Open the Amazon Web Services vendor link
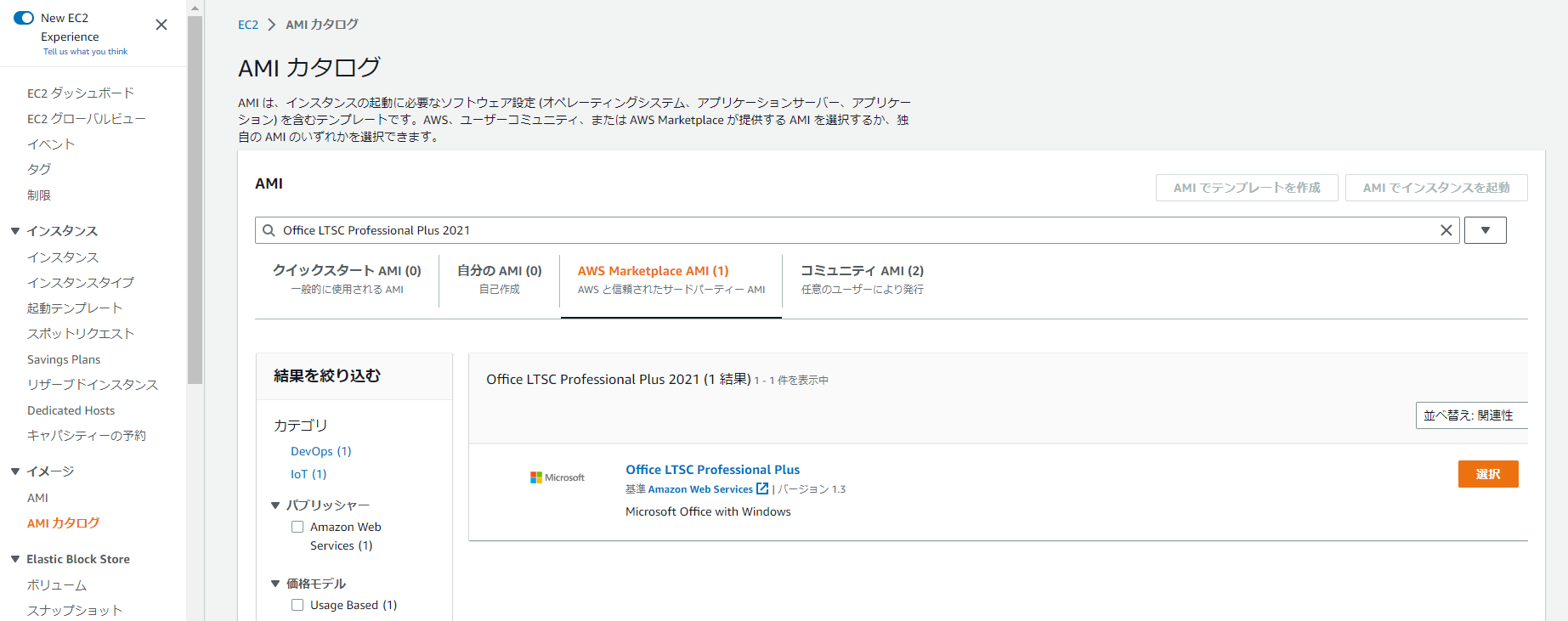Image resolution: width=1568 pixels, height=621 pixels. point(700,489)
